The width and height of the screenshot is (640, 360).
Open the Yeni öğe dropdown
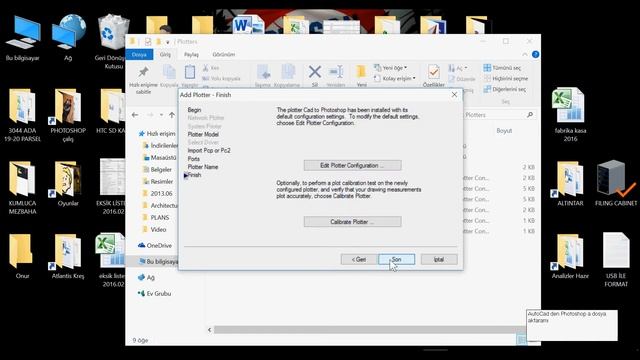(x=391, y=68)
